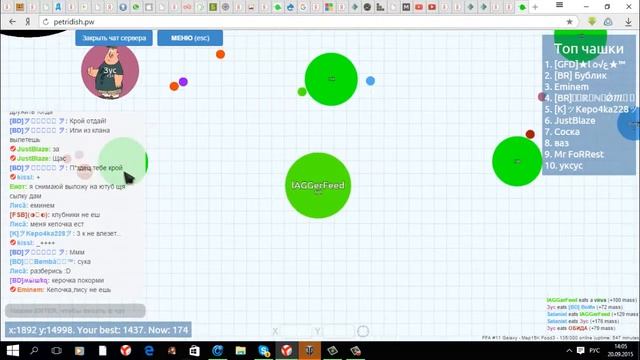Open the 'МЕНЮ (esc)' button
This screenshot has width=640, height=360.
(x=190, y=38)
